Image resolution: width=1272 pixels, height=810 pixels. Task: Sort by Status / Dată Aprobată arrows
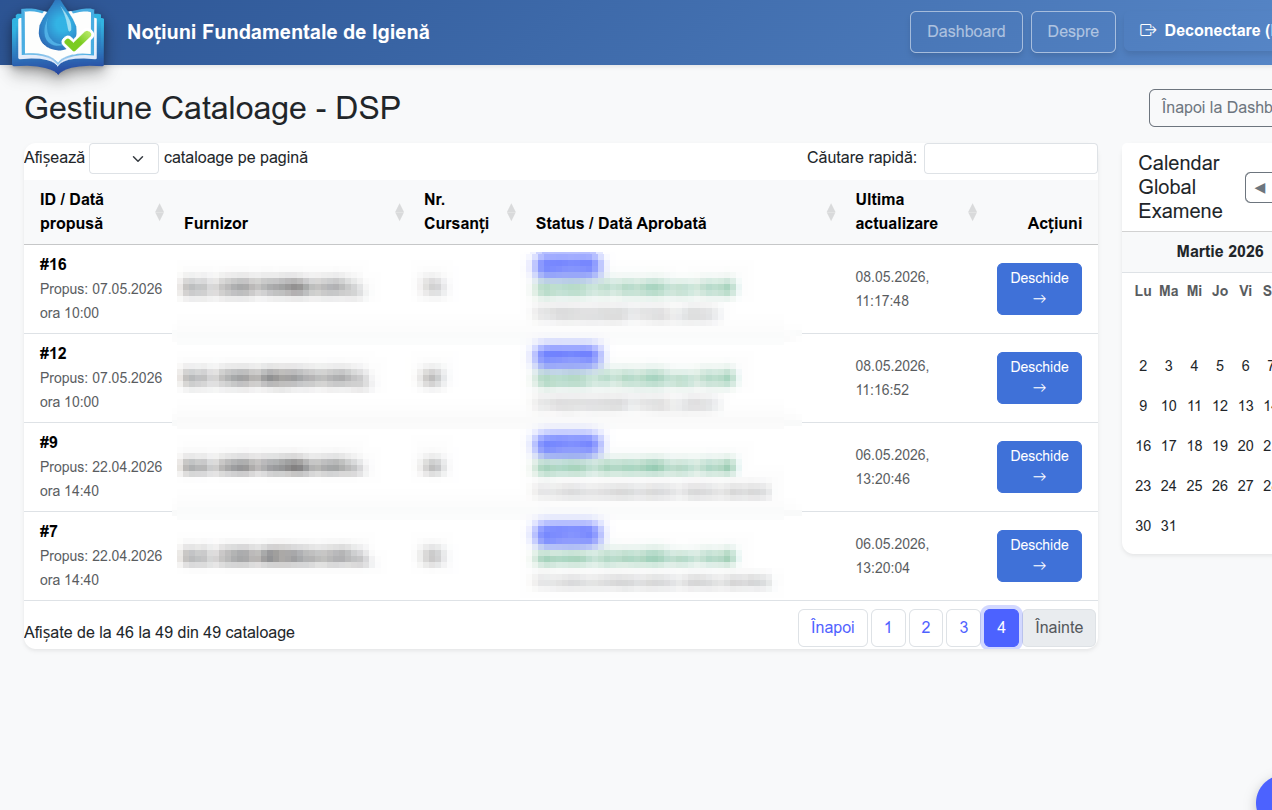click(831, 212)
